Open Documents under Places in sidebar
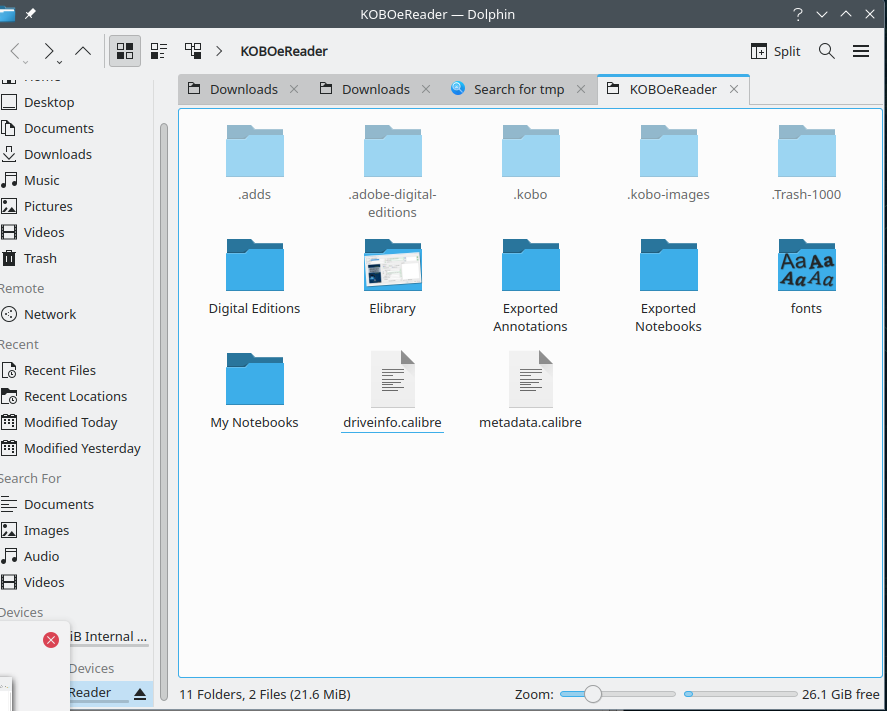The width and height of the screenshot is (887, 711). point(76,128)
